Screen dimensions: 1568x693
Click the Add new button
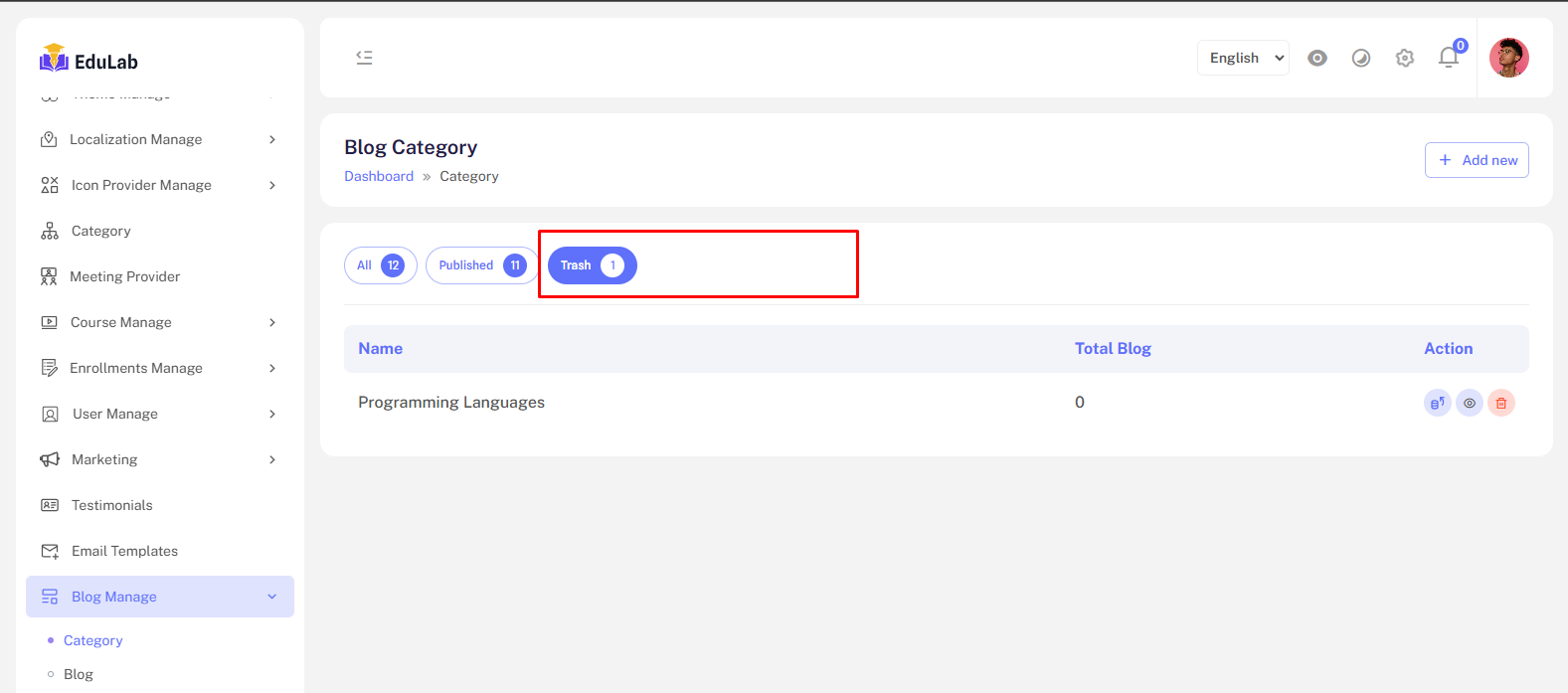coord(1477,160)
